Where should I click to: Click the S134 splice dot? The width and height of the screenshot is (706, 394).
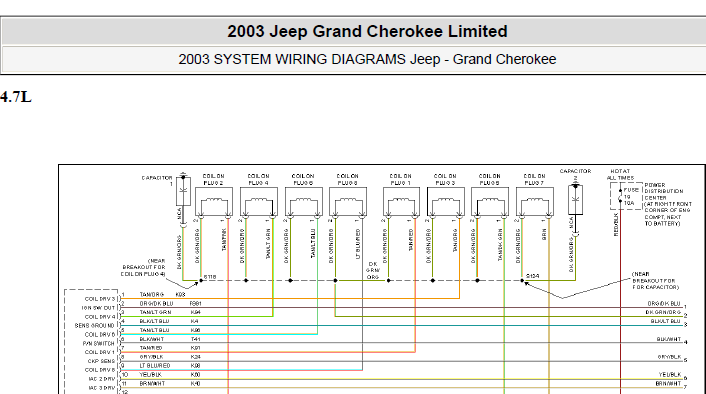522,281
